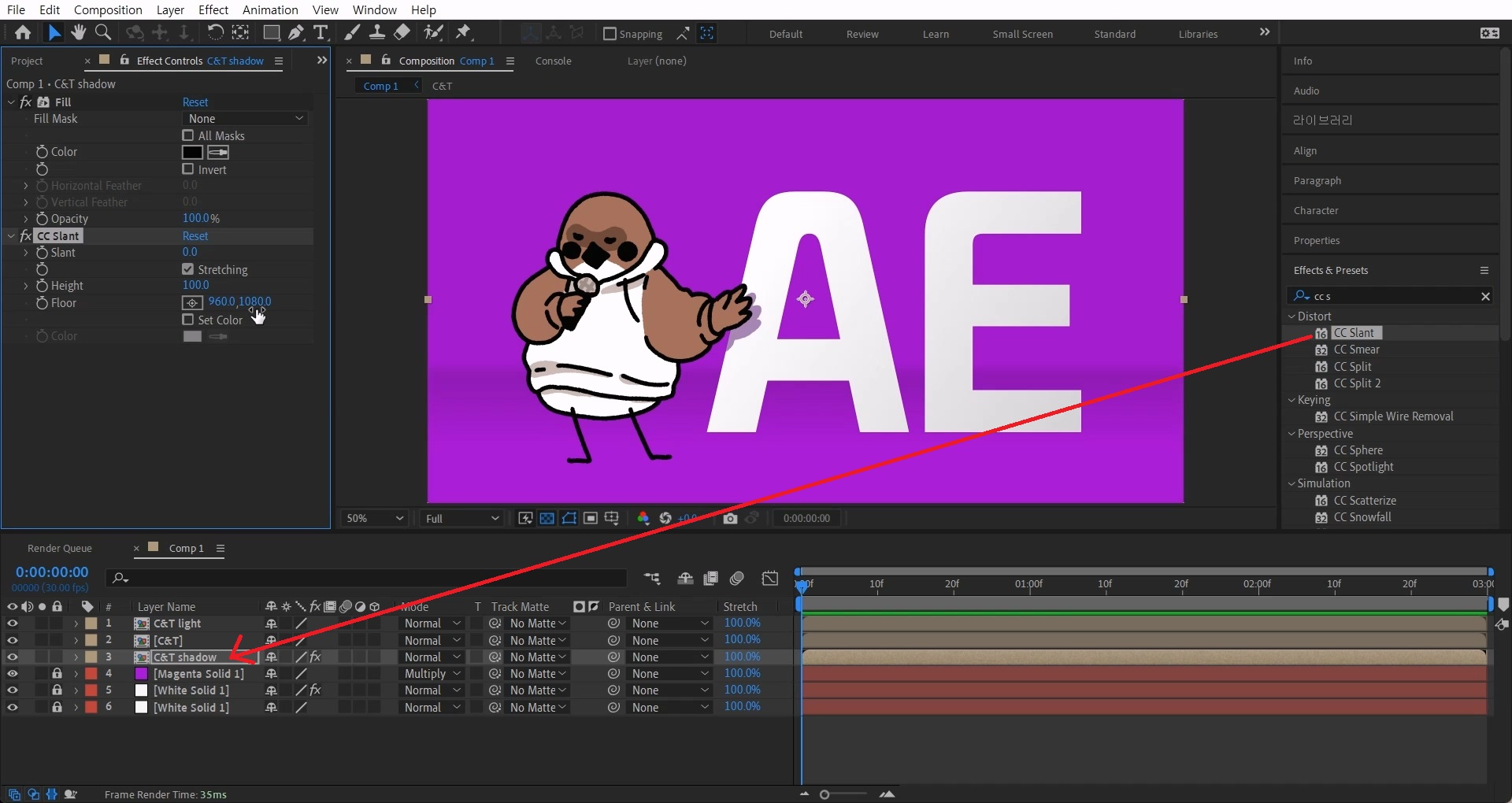This screenshot has height=803, width=1512.
Task: Select the Clone Stamp tool
Action: 377,32
